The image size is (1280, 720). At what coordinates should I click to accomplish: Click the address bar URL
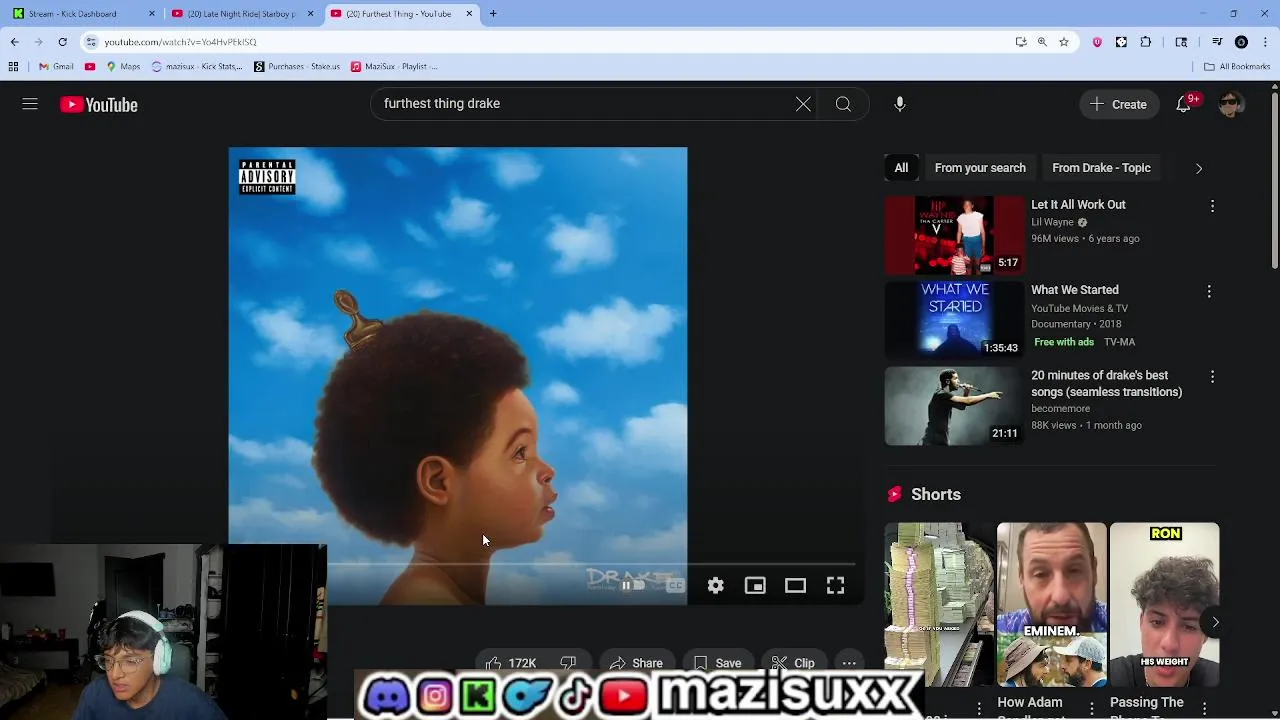pos(180,42)
